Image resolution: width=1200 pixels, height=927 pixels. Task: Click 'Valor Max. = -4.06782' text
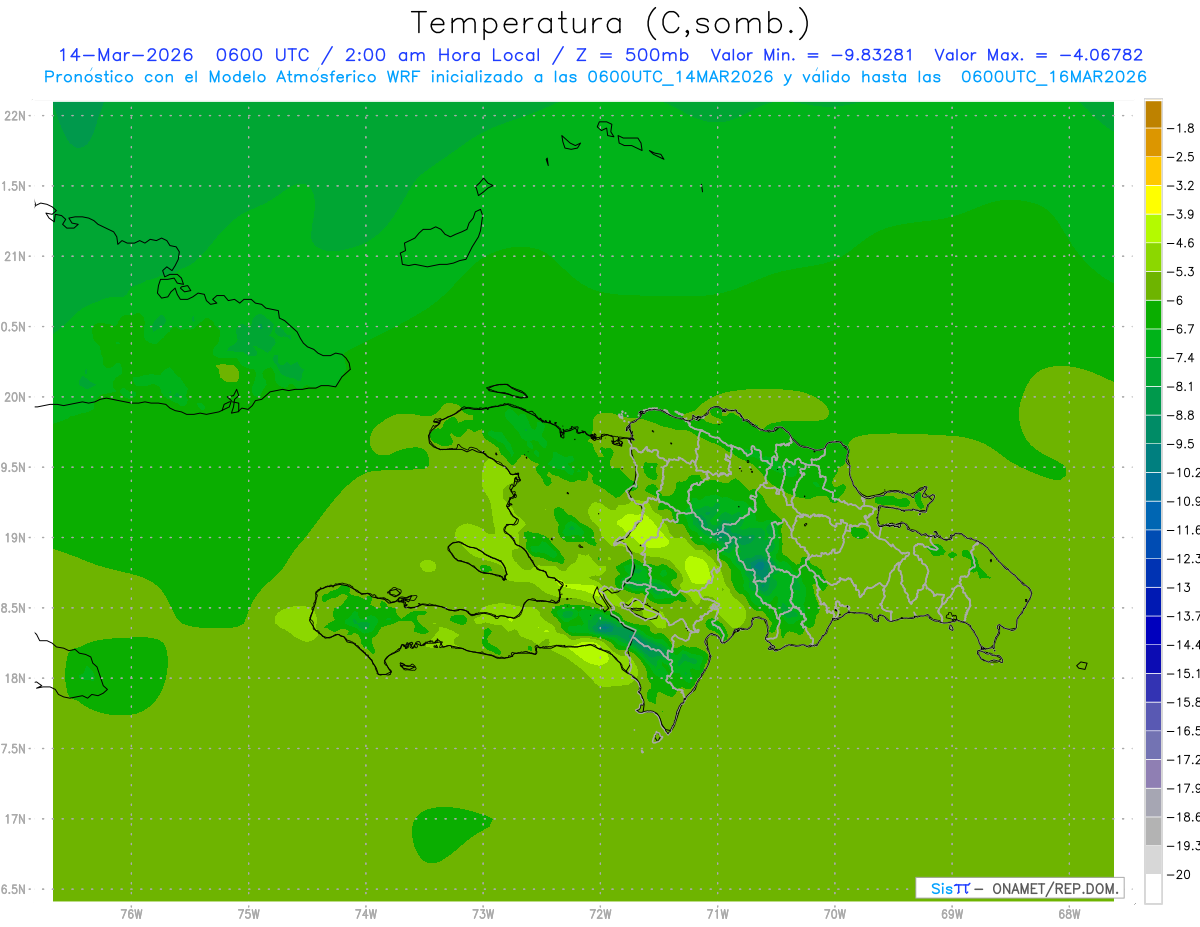(1038, 55)
